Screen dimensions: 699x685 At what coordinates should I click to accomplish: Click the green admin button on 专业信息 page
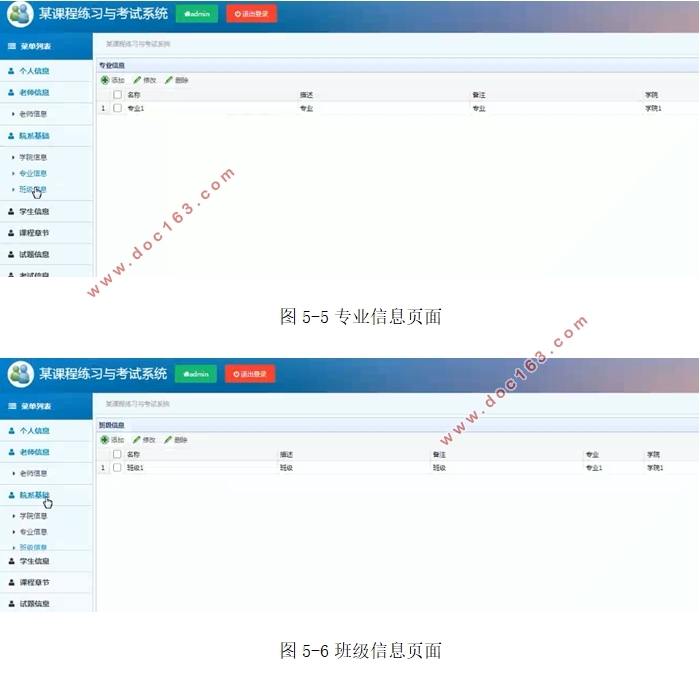point(197,14)
